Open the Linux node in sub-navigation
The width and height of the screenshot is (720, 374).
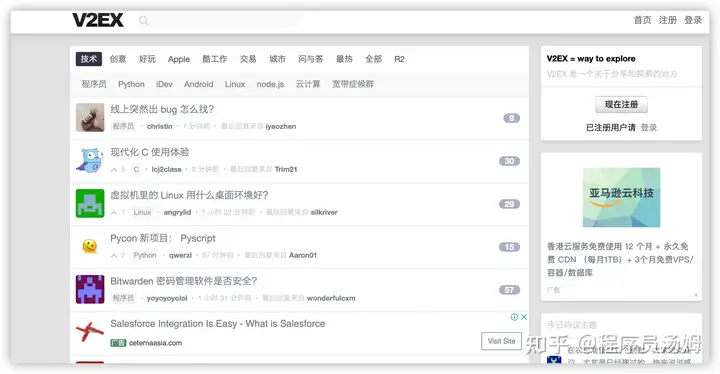[x=235, y=84]
